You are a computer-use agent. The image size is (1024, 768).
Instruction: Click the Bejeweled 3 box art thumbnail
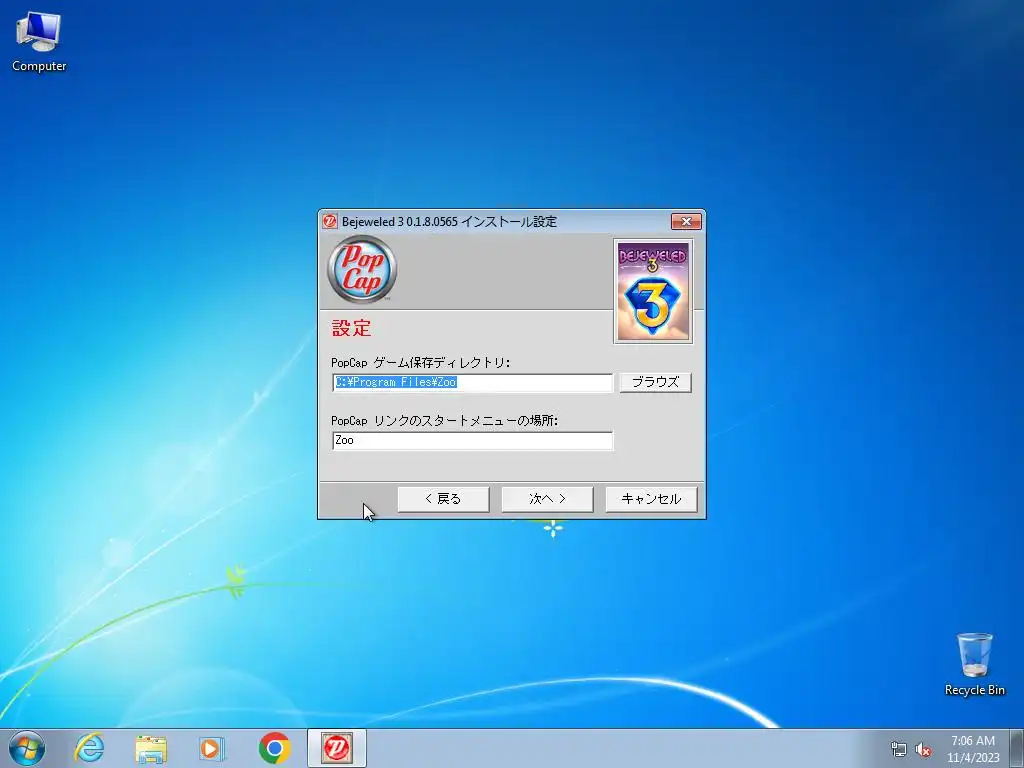pyautogui.click(x=653, y=291)
